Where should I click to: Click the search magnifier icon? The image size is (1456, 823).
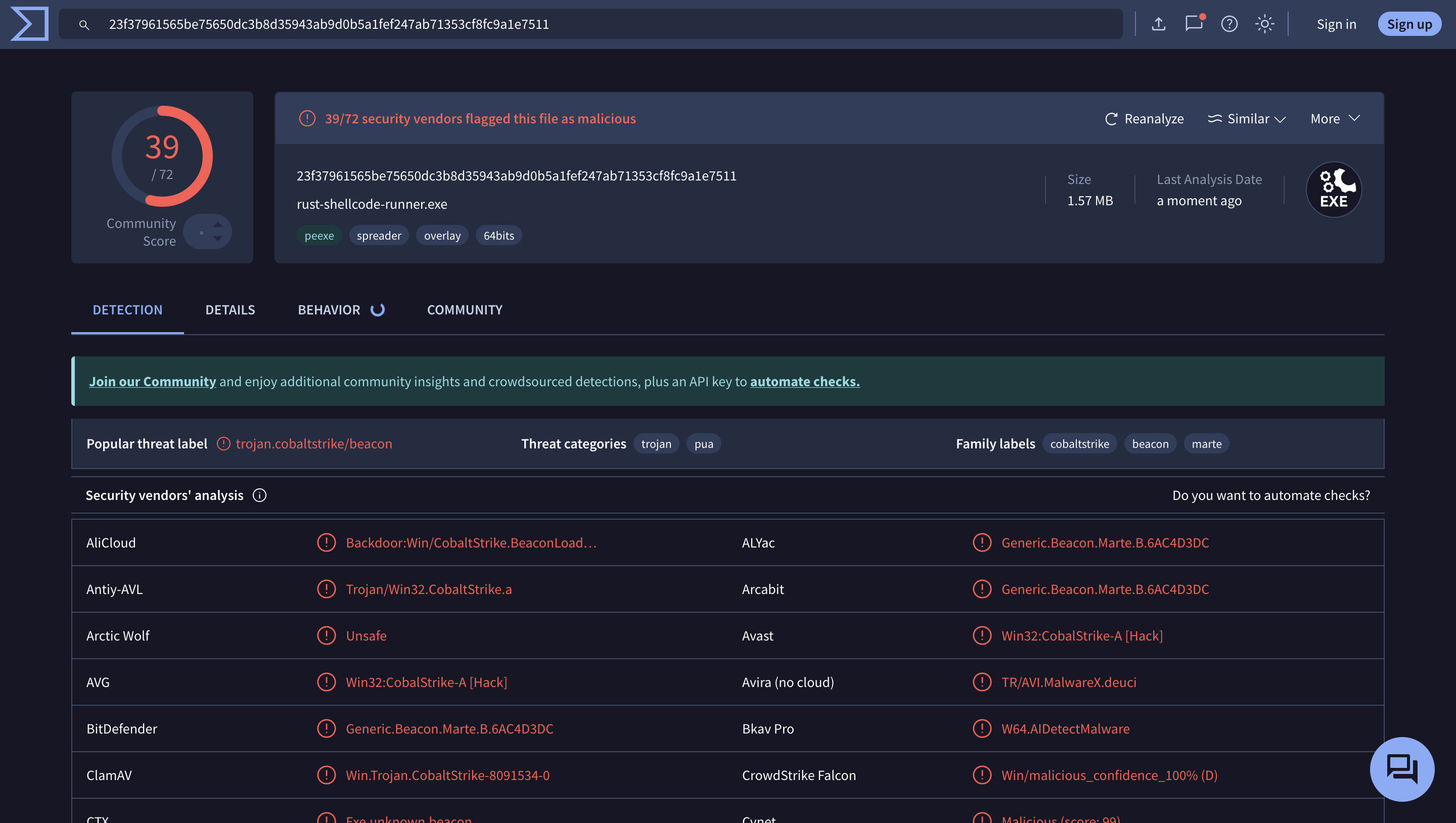coord(83,24)
